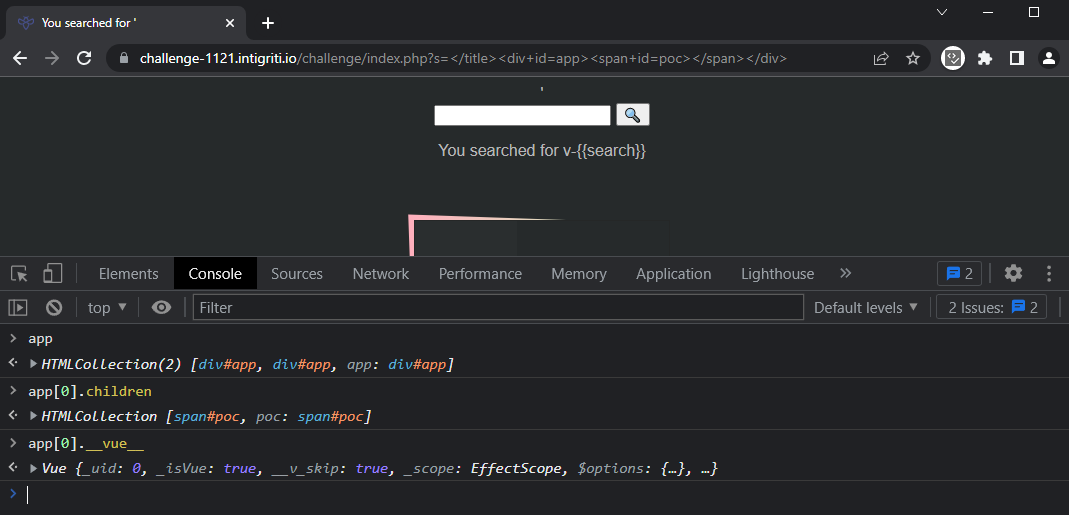Switch to the Network tab
Screen dimensions: 1069x515
click(x=380, y=273)
